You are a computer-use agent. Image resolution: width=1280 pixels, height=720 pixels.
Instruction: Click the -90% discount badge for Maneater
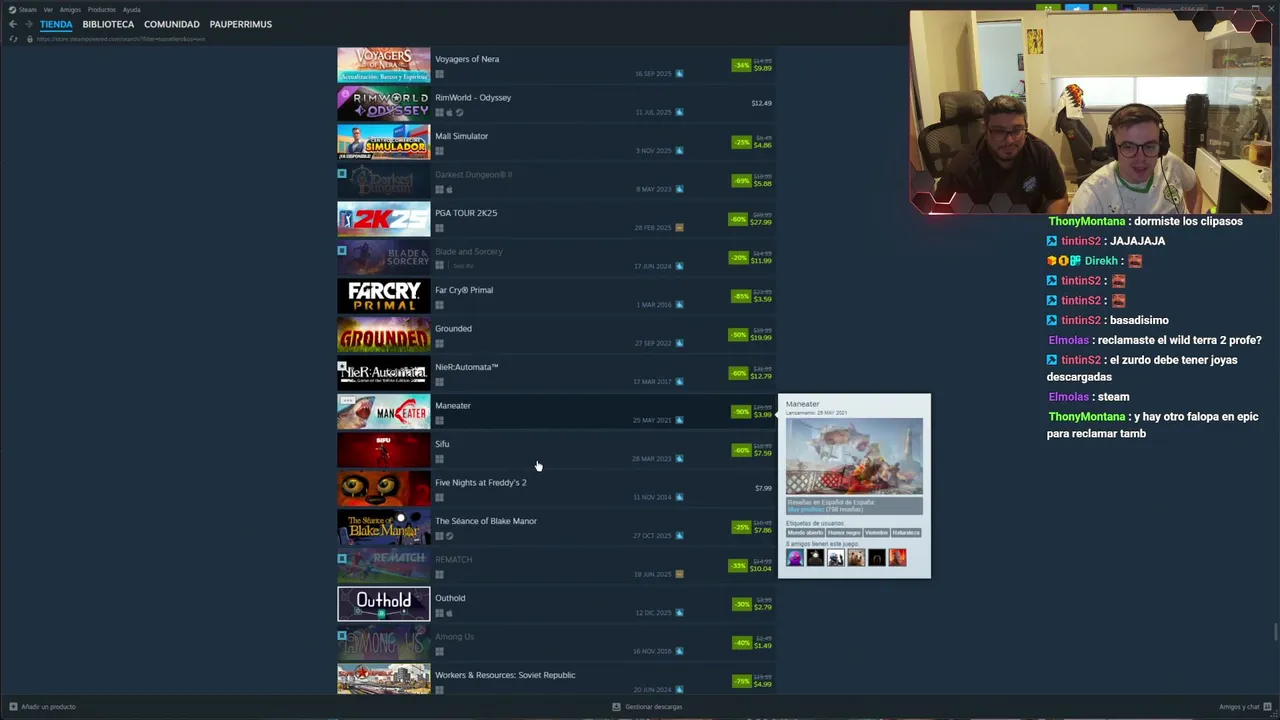741,412
